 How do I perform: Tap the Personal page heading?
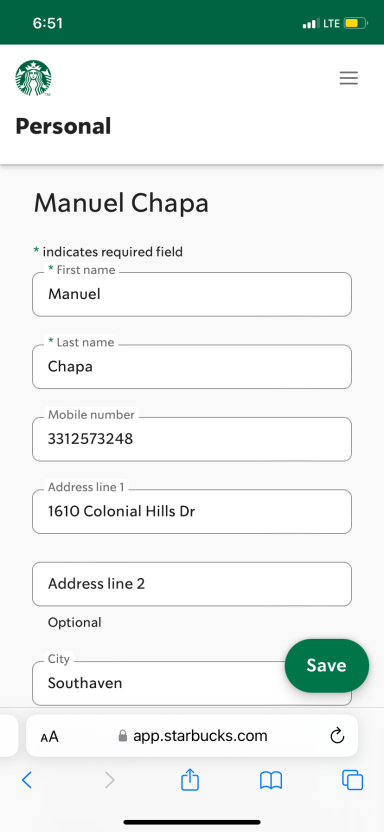(63, 126)
